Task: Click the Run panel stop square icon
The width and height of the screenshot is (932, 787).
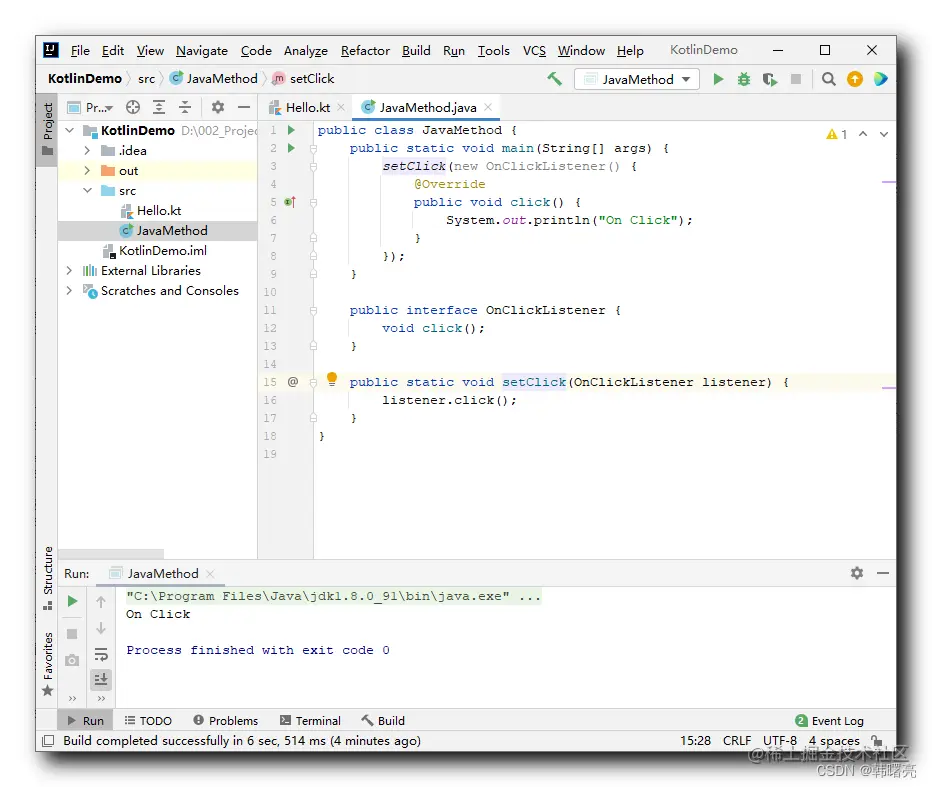Action: click(72, 634)
